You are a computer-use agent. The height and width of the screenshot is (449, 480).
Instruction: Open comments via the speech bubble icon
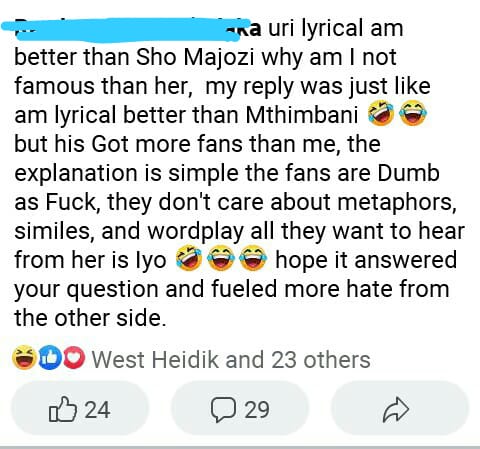click(223, 410)
